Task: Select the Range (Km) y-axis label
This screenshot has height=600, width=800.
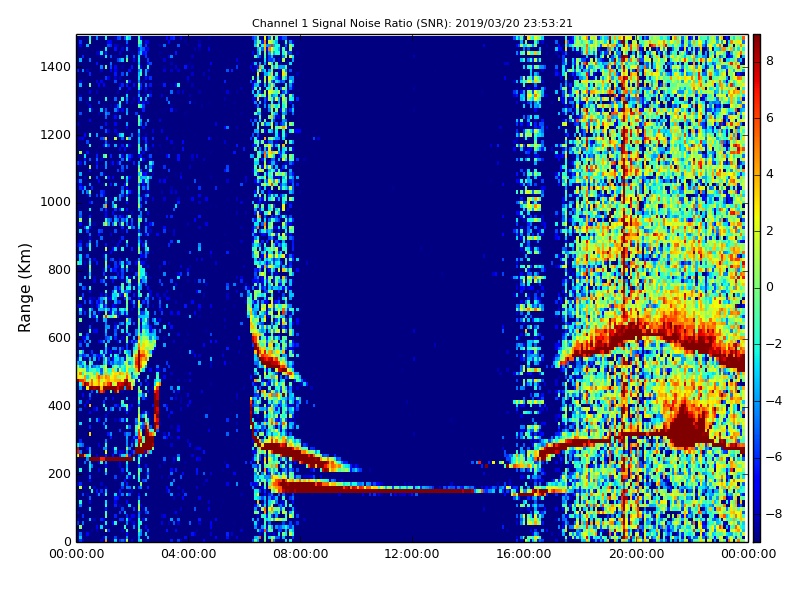Action: [24, 288]
